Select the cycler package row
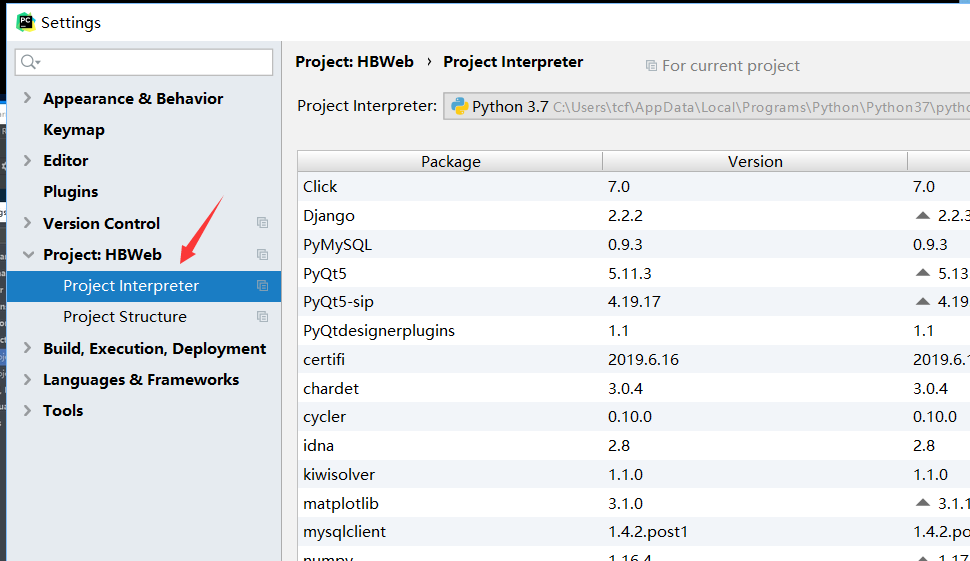Image resolution: width=970 pixels, height=561 pixels. tap(633, 416)
